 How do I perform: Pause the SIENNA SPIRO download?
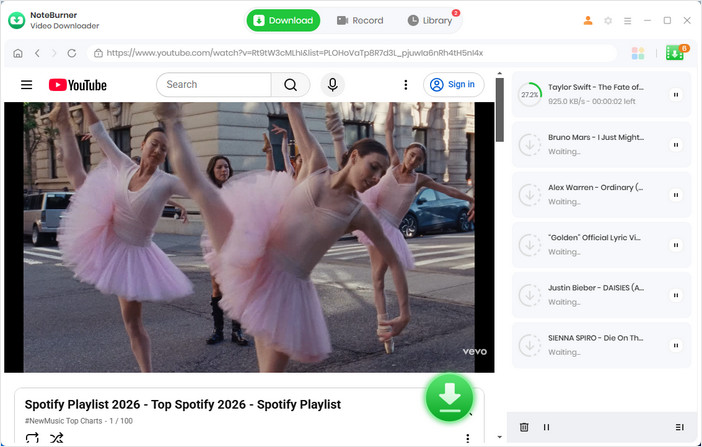coord(676,345)
